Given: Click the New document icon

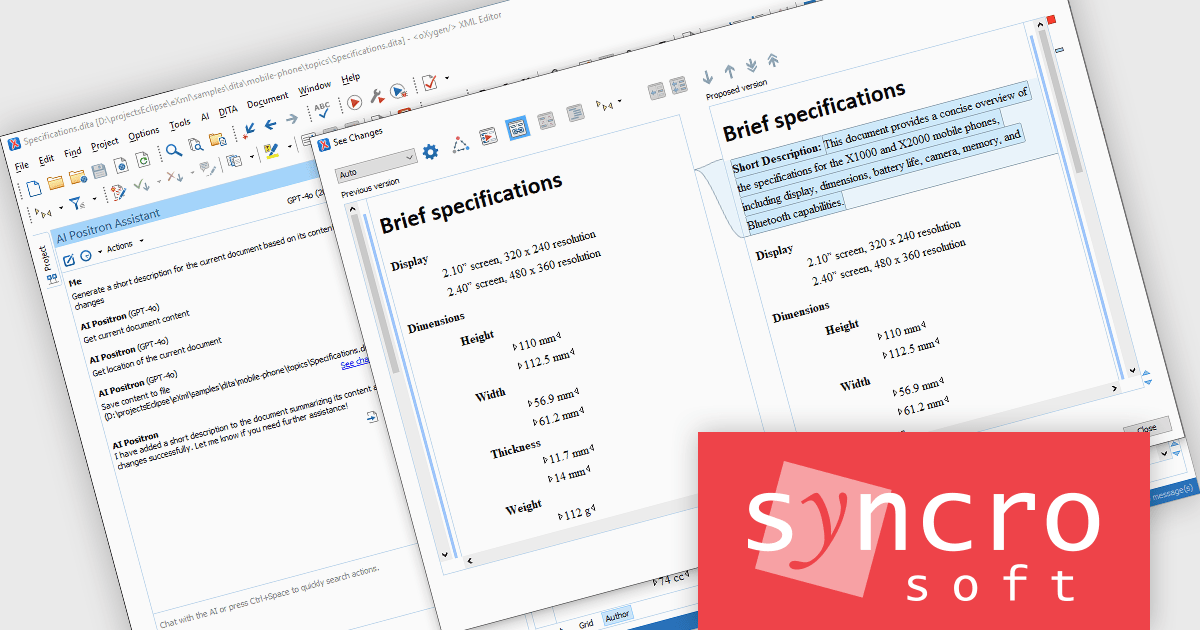Looking at the screenshot, I should pos(33,185).
